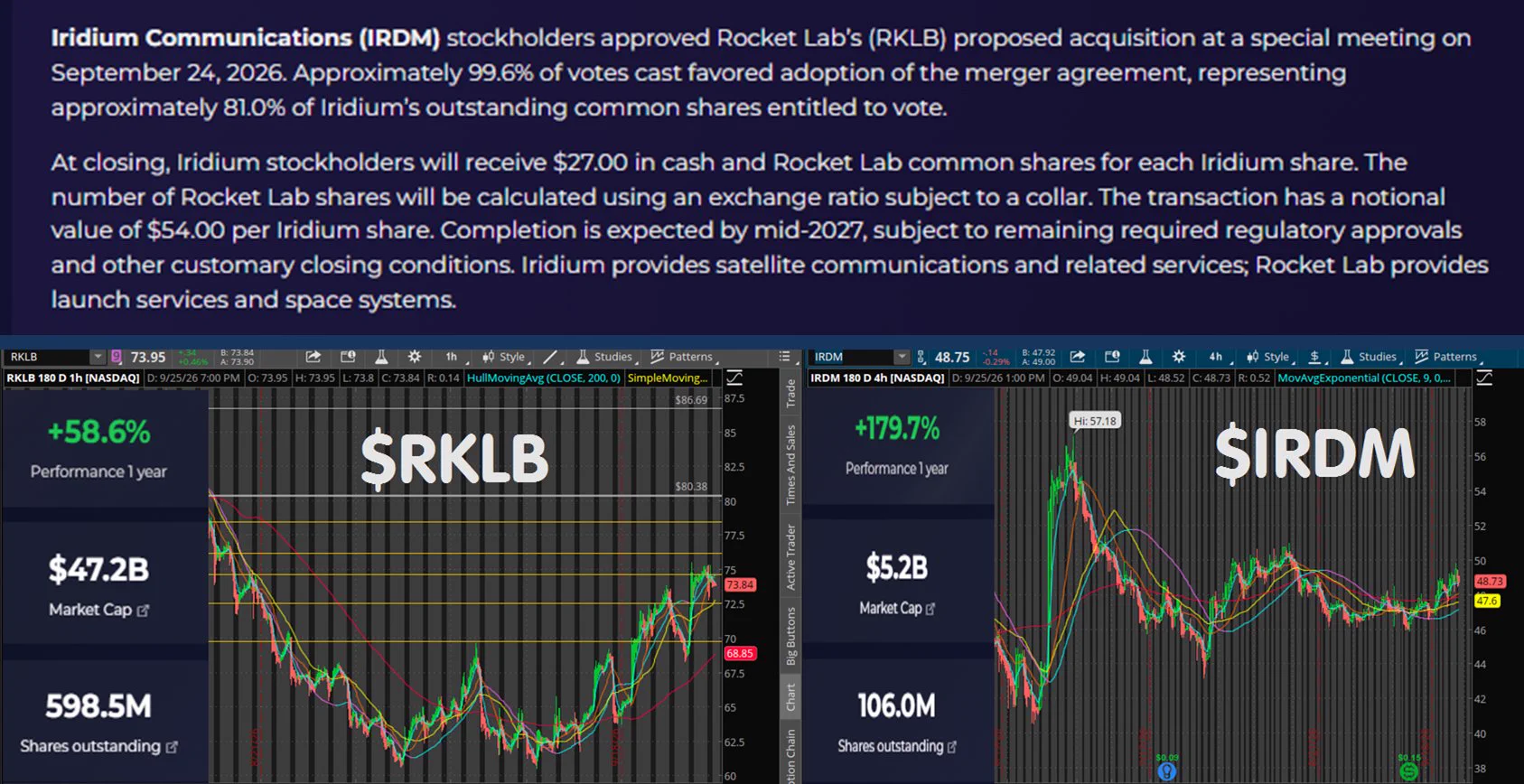Select the drawing line tool on RKLB chart
Screen dimensions: 1524x784
pyautogui.click(x=550, y=357)
